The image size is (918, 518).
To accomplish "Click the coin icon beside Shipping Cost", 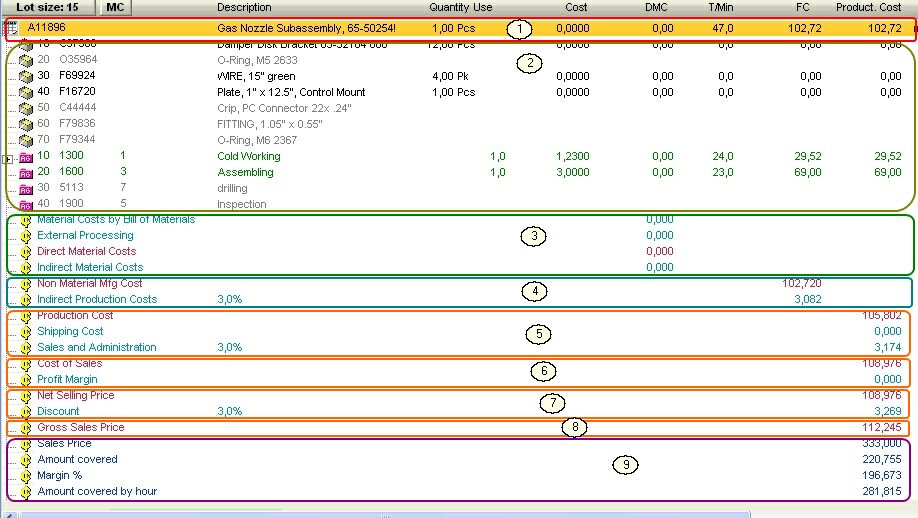I will 26,332.
